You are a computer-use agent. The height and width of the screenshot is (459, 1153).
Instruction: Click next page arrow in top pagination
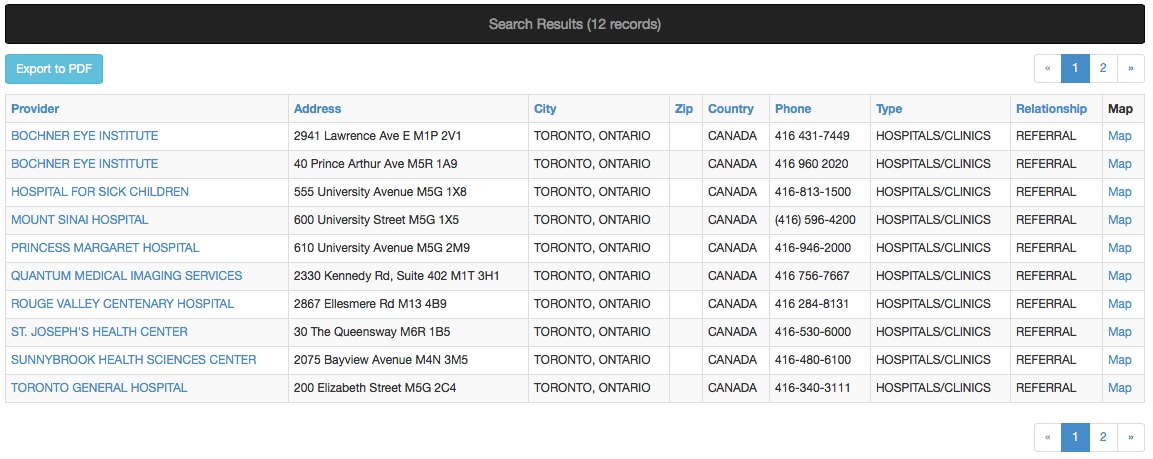click(1130, 68)
